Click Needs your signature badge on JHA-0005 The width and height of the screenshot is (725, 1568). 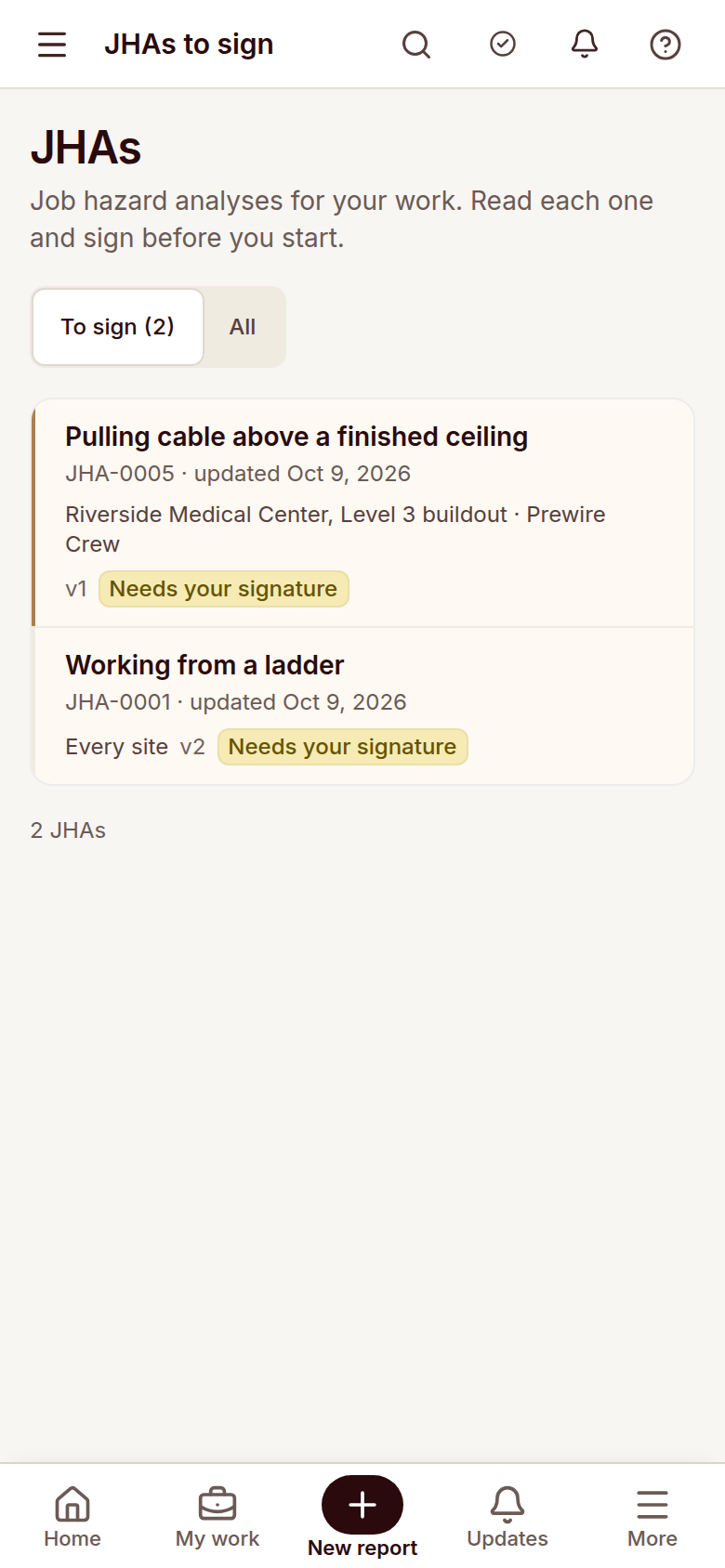[x=224, y=589]
